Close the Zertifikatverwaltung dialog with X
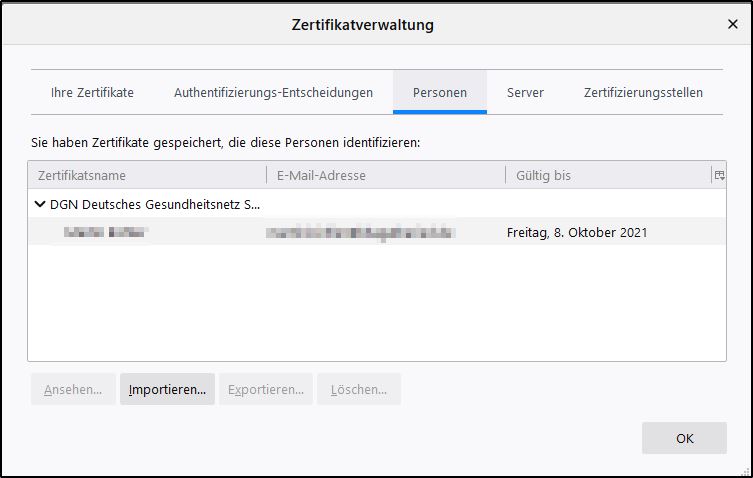 [732, 25]
